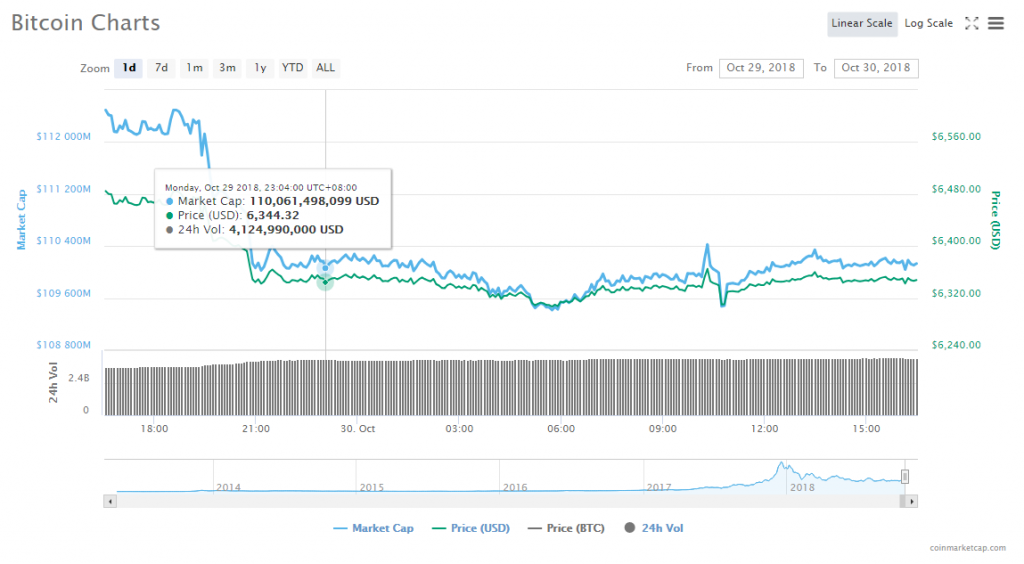This screenshot has height=564, width=1024.
Task: Set zoom to 1m range
Action: pos(194,68)
